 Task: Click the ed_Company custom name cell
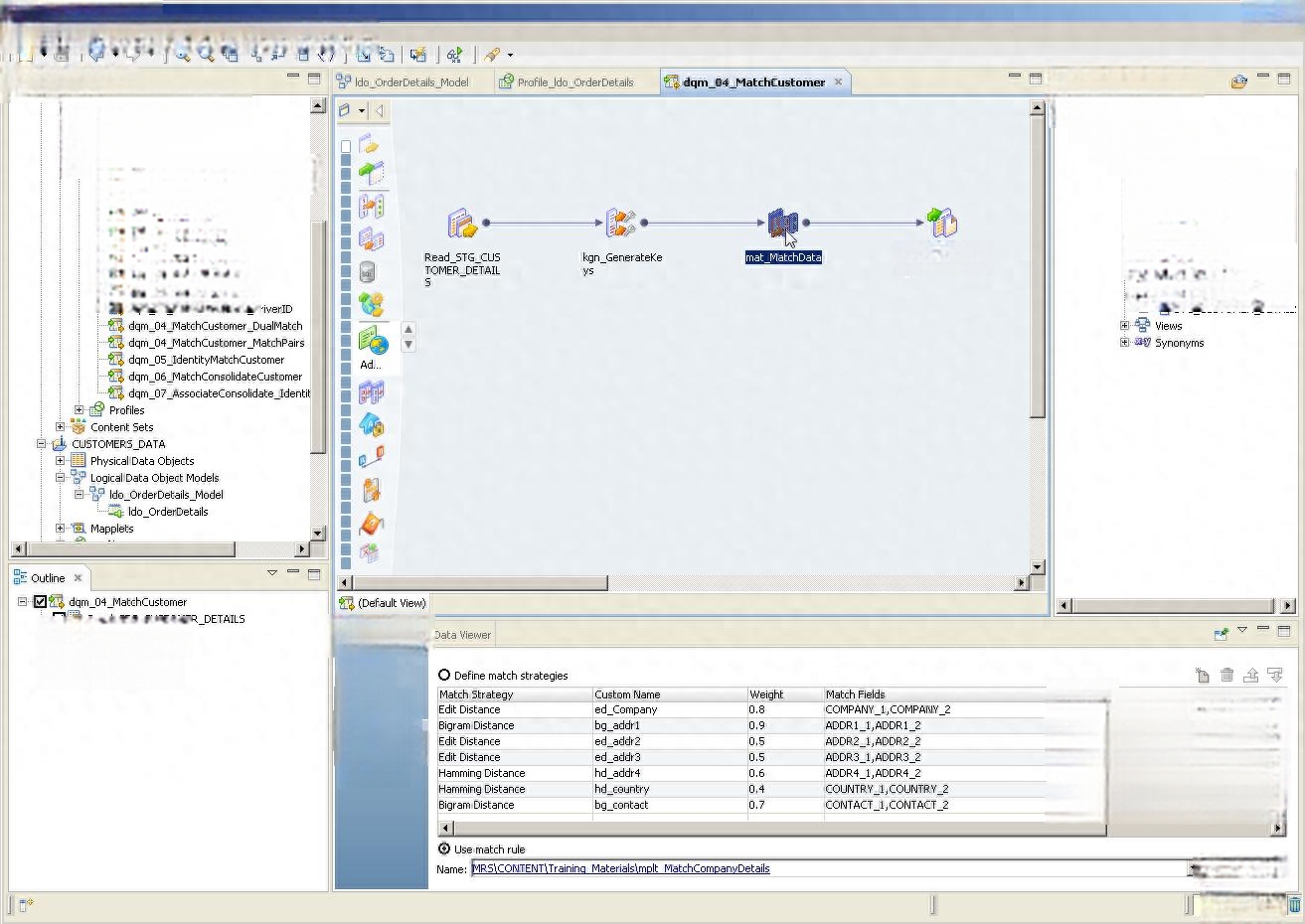point(670,709)
